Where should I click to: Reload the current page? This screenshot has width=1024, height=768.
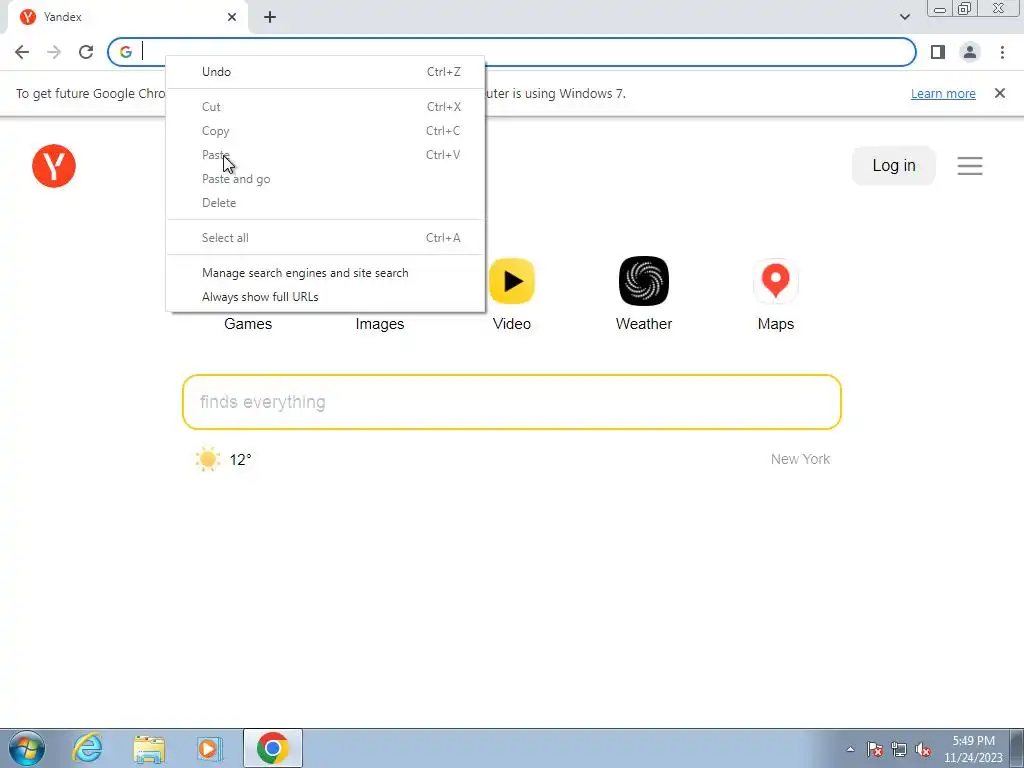coord(86,52)
